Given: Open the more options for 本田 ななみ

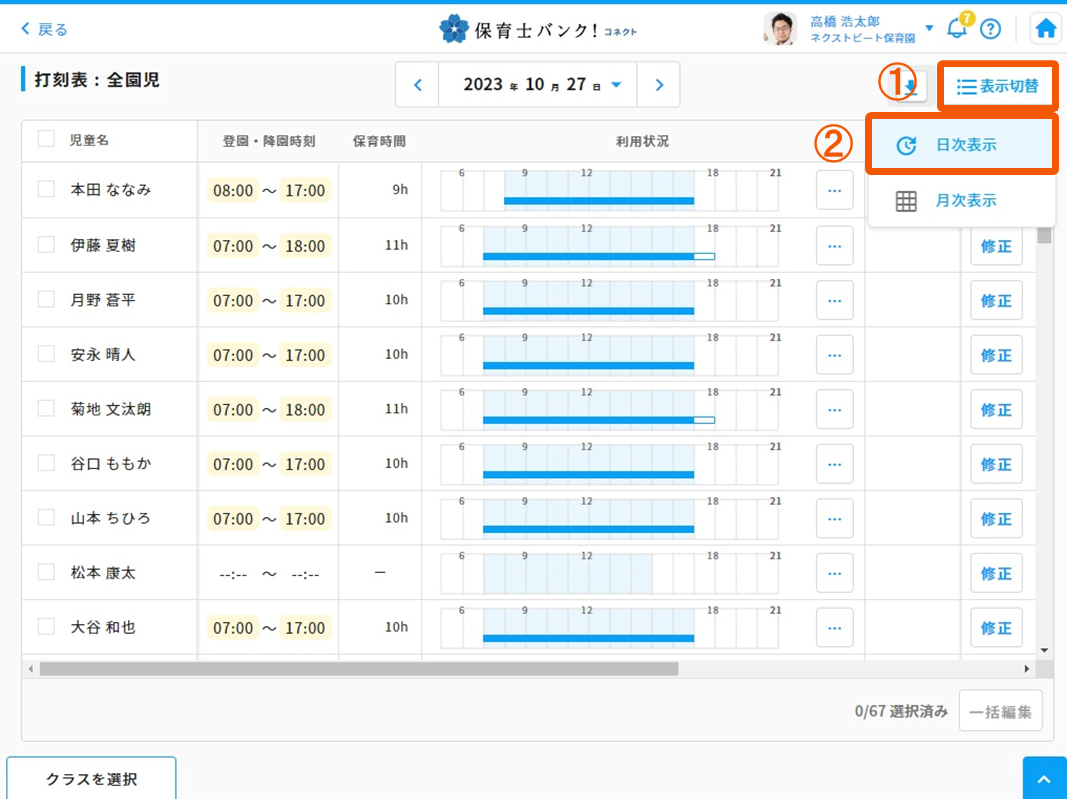Looking at the screenshot, I should [834, 190].
